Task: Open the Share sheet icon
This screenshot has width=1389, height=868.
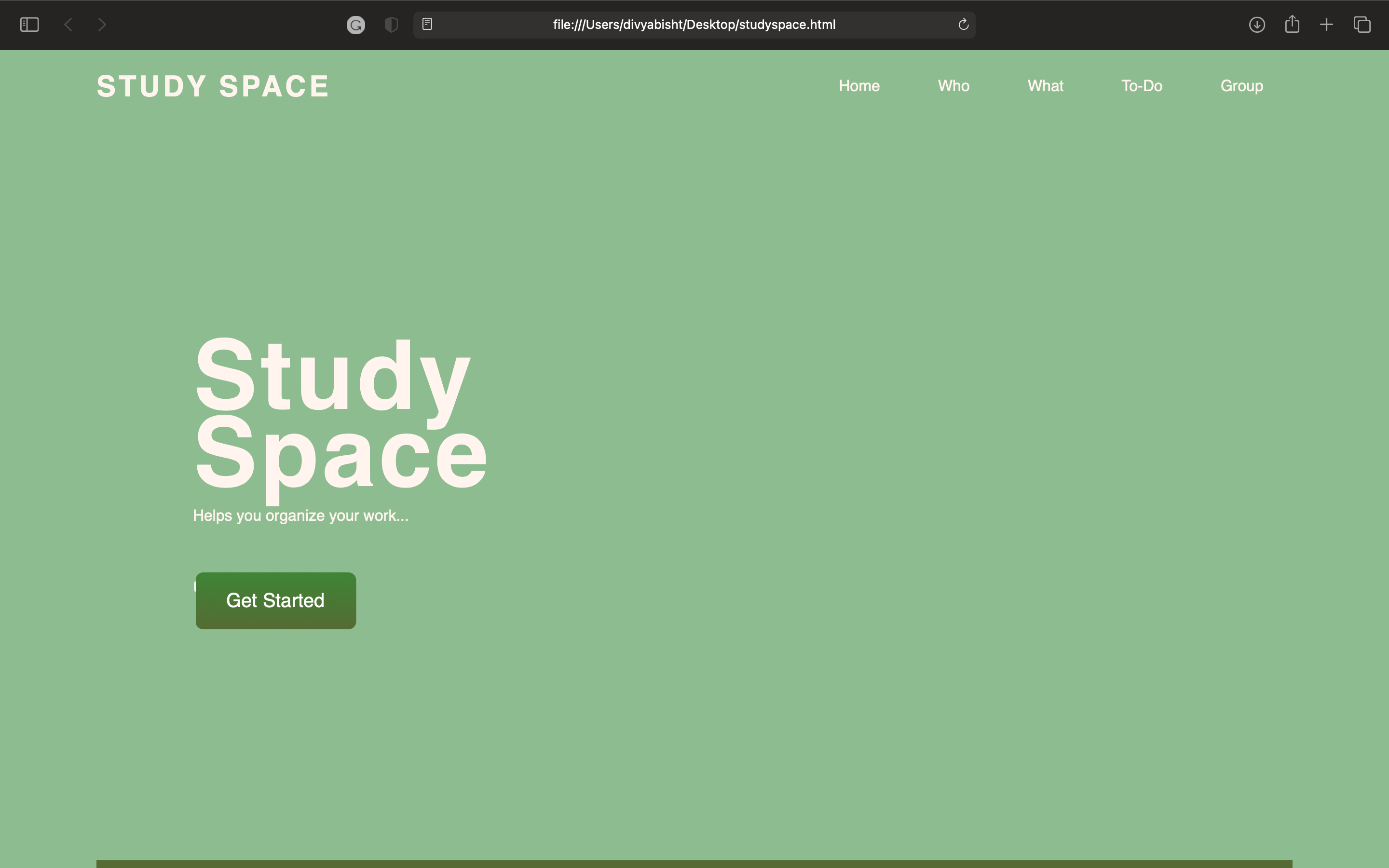Action: (x=1292, y=24)
